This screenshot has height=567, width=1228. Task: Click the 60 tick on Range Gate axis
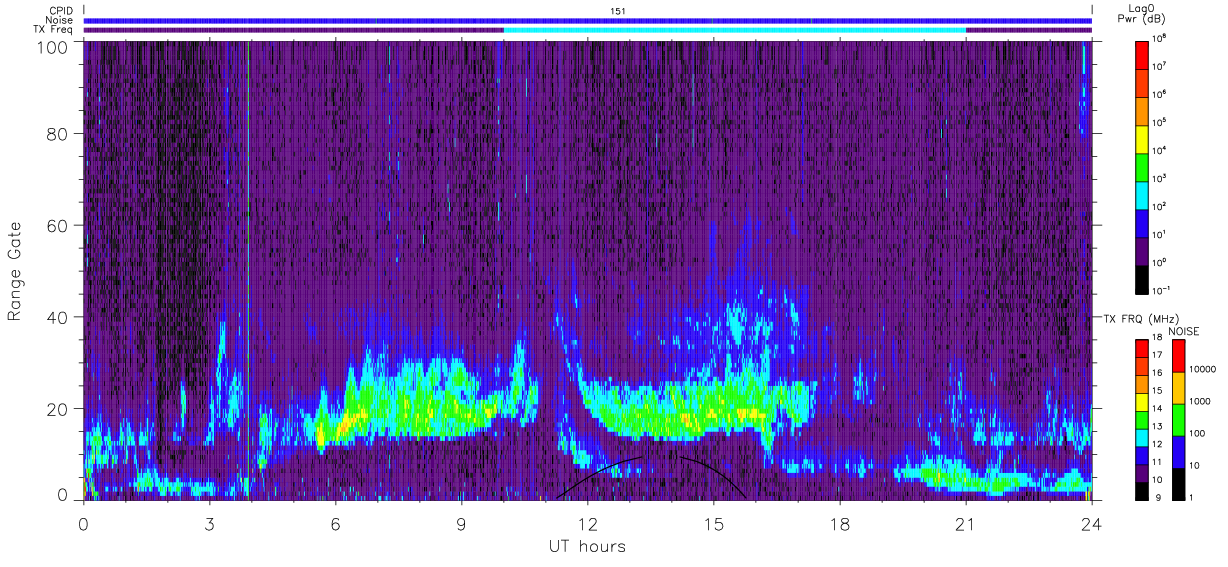(x=55, y=227)
